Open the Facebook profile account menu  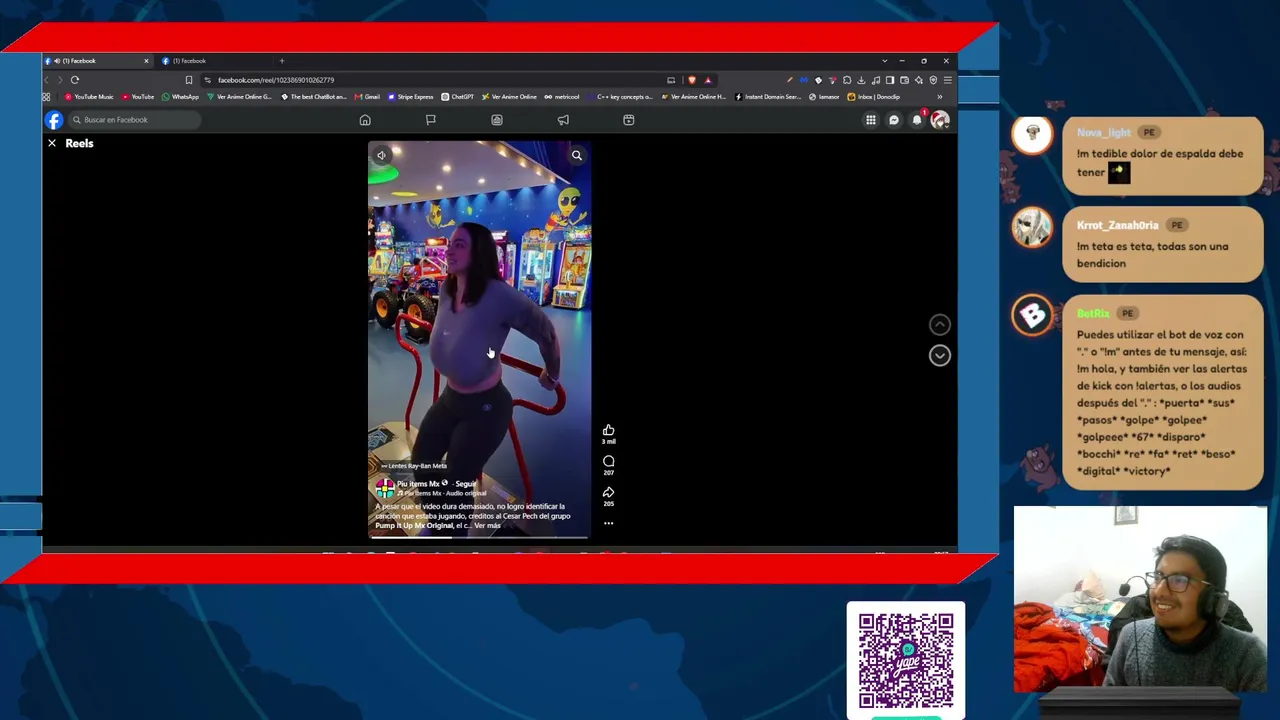point(939,120)
